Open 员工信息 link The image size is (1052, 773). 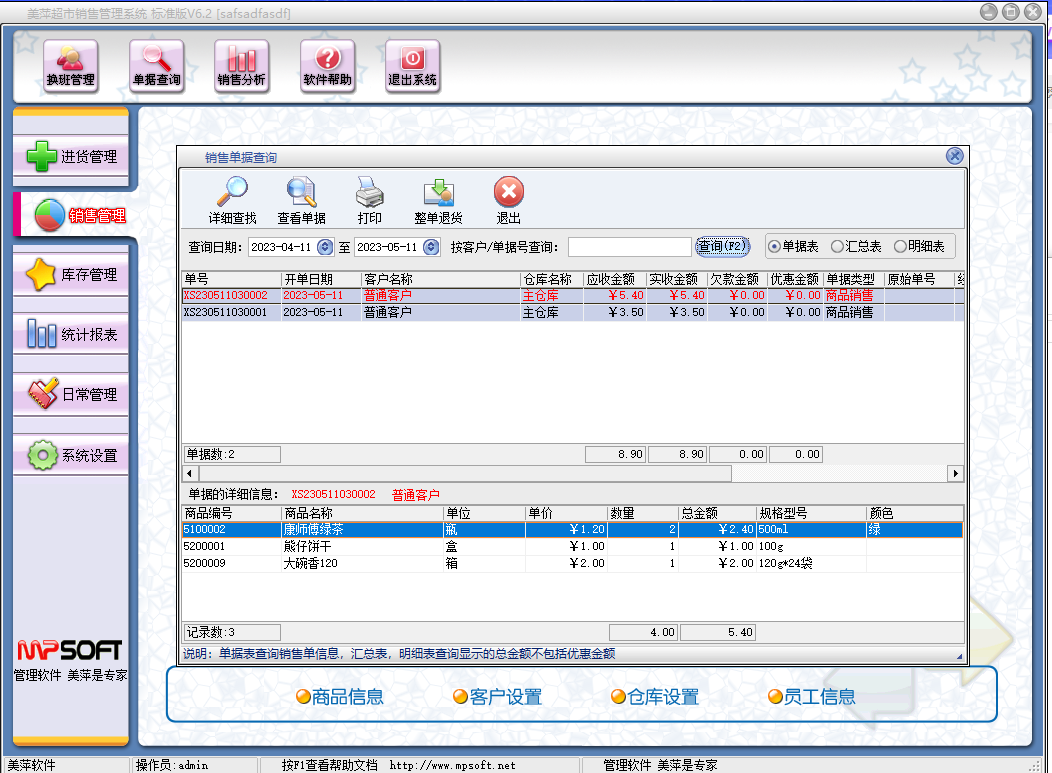click(812, 697)
